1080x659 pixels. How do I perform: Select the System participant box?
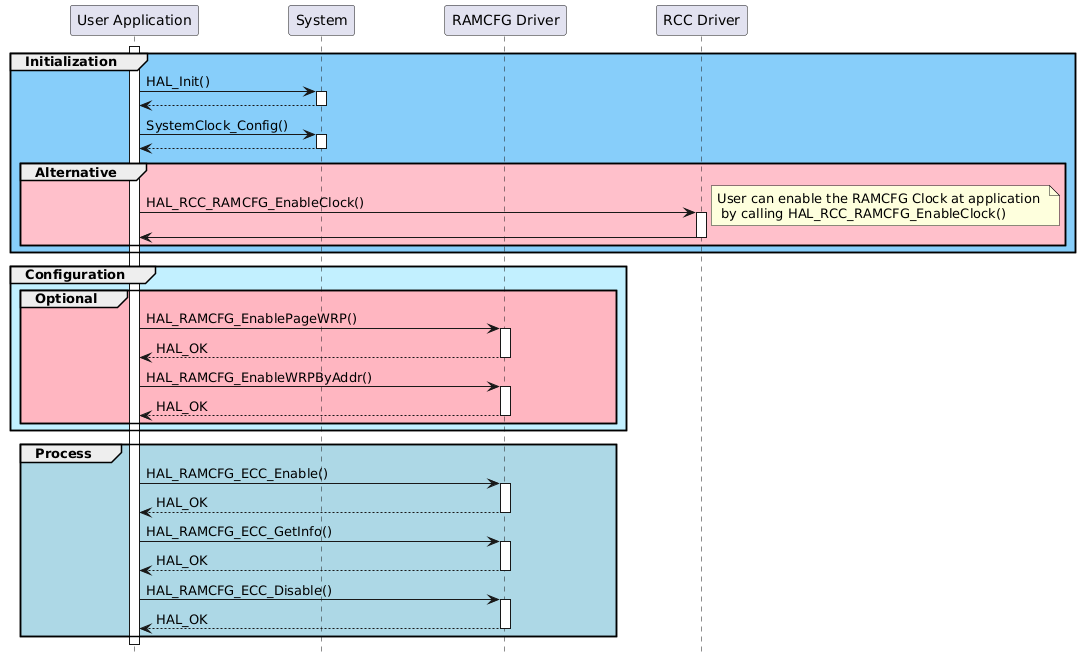(321, 20)
